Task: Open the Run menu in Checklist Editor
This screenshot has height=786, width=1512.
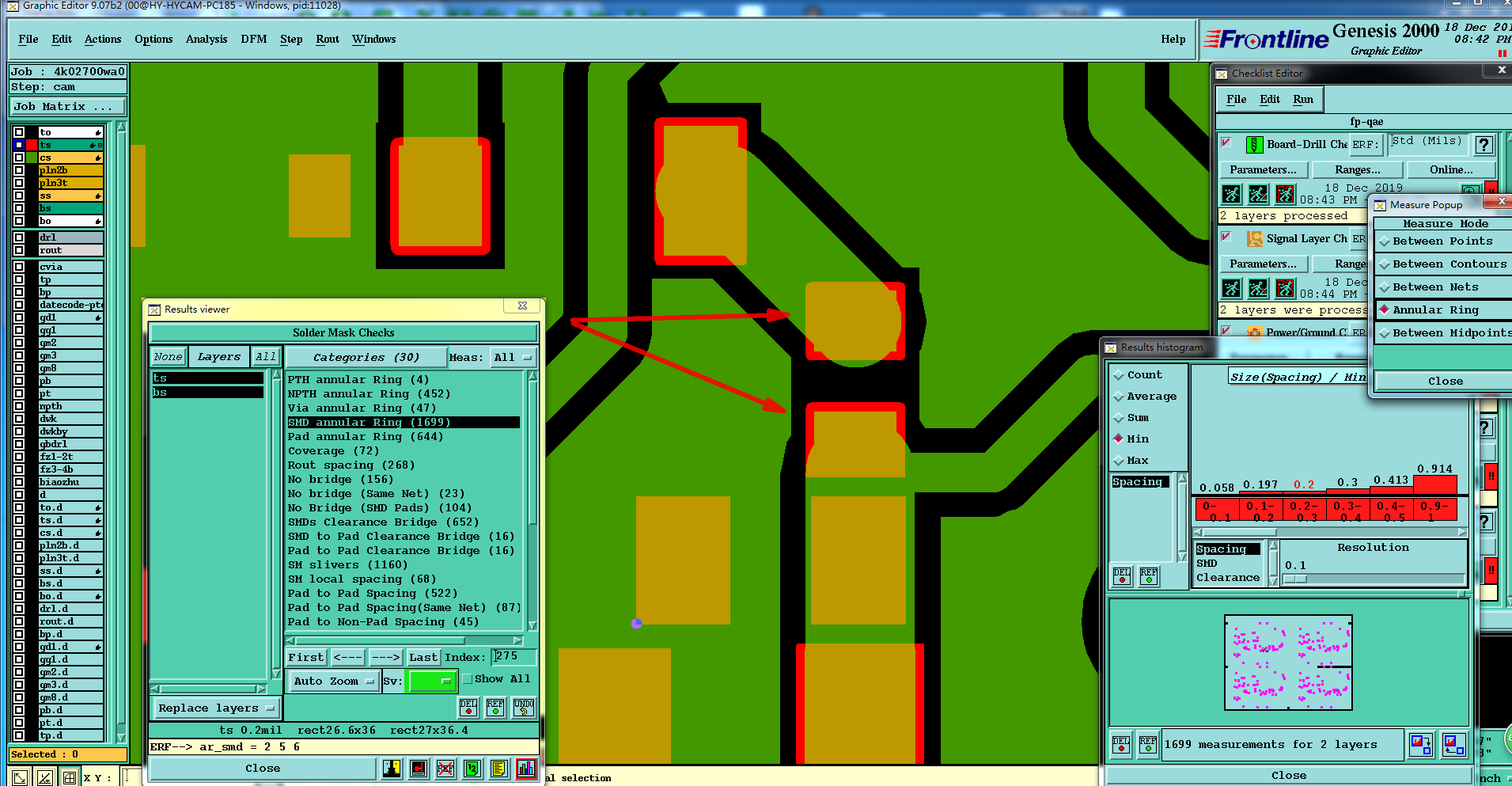Action: click(1303, 100)
